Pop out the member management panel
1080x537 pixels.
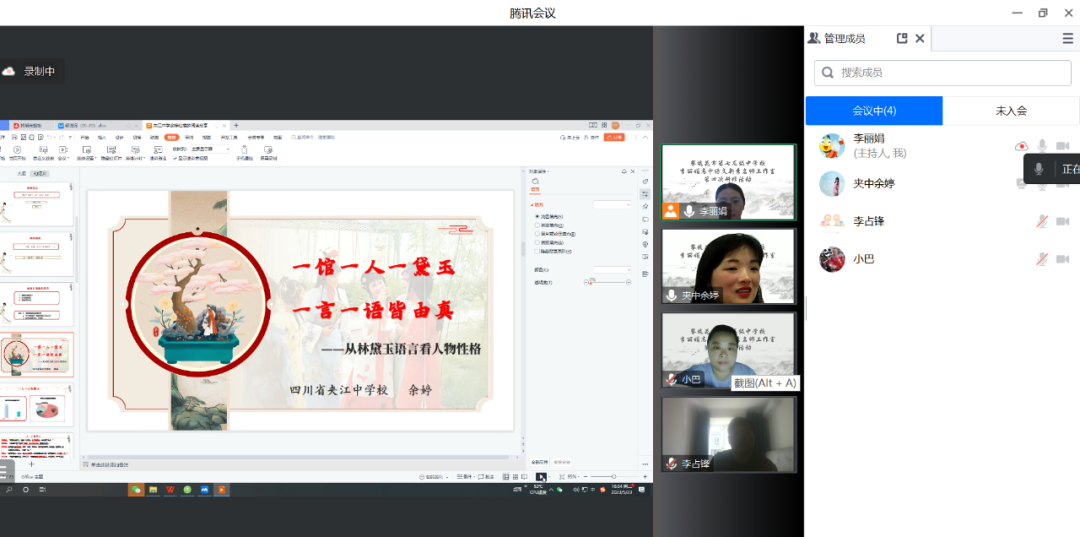[902, 39]
